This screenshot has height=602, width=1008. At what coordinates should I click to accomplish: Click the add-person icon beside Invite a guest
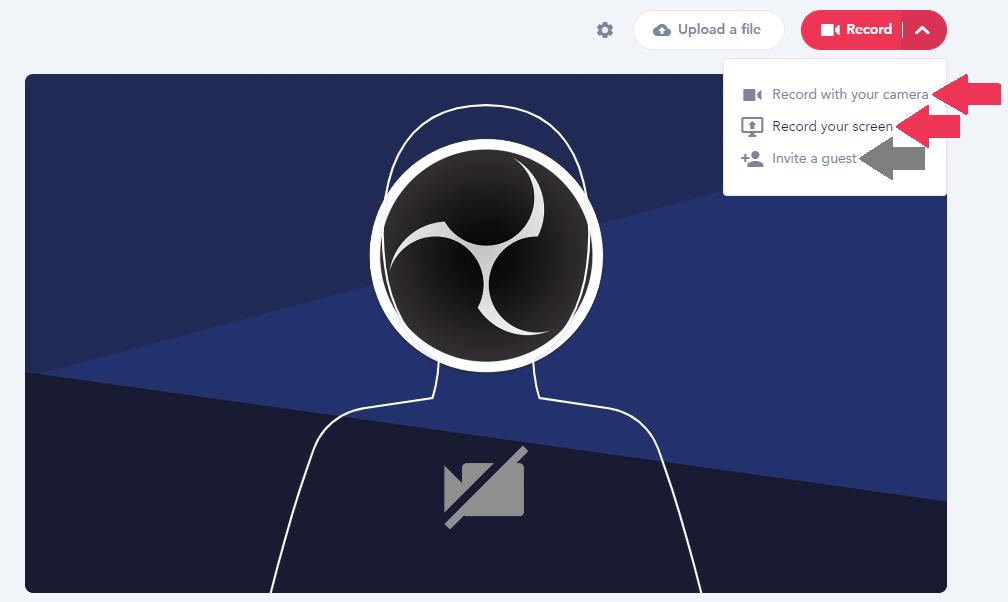[752, 159]
